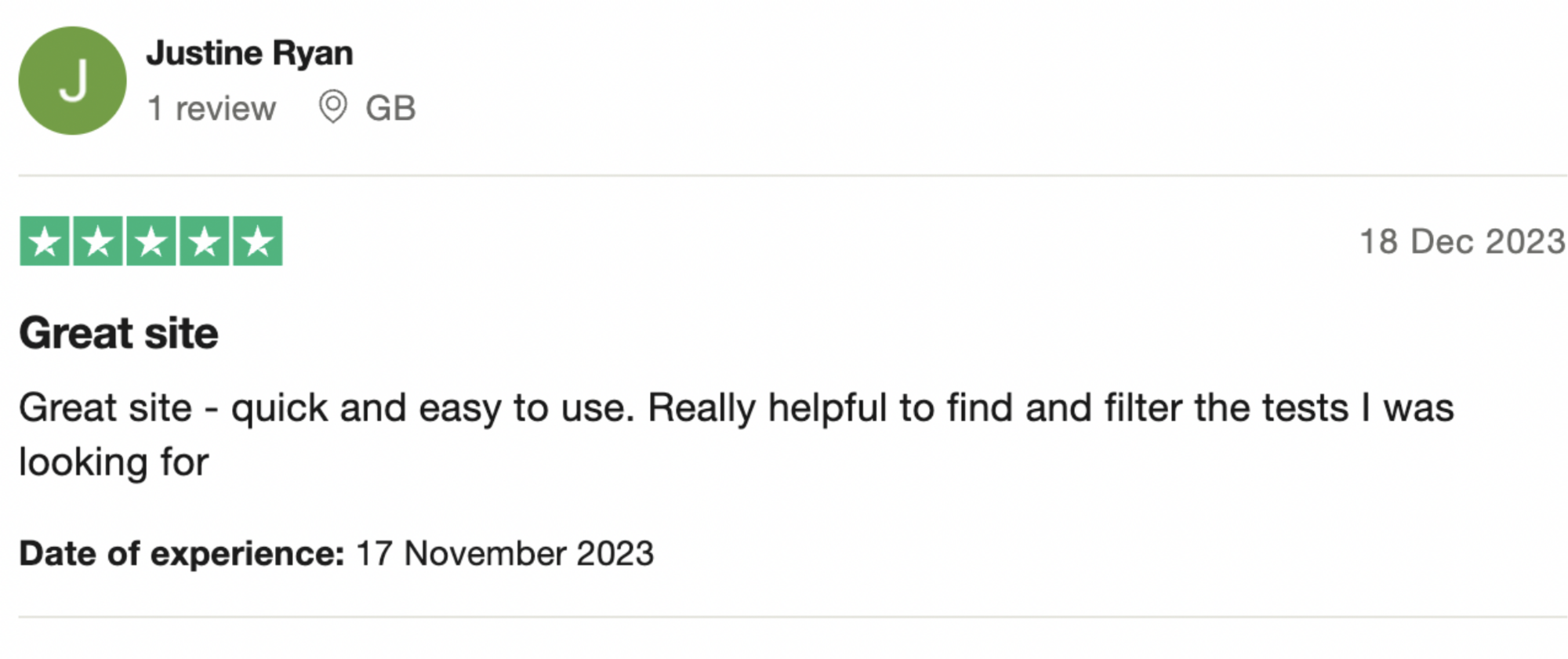This screenshot has width=1568, height=659.
Task: Click the green J avatar circle
Action: 72,81
